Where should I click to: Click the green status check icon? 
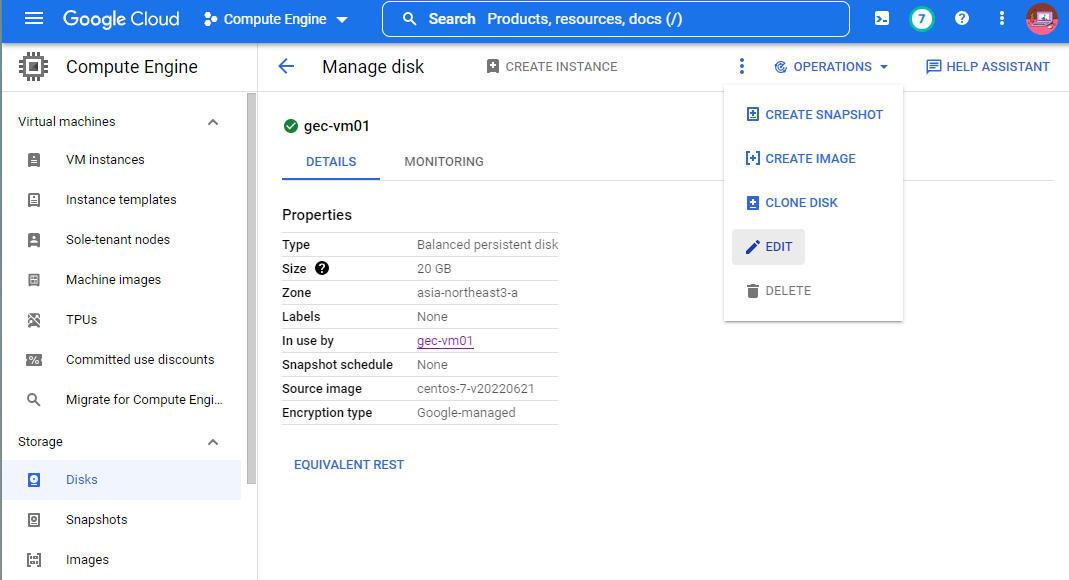pos(290,126)
